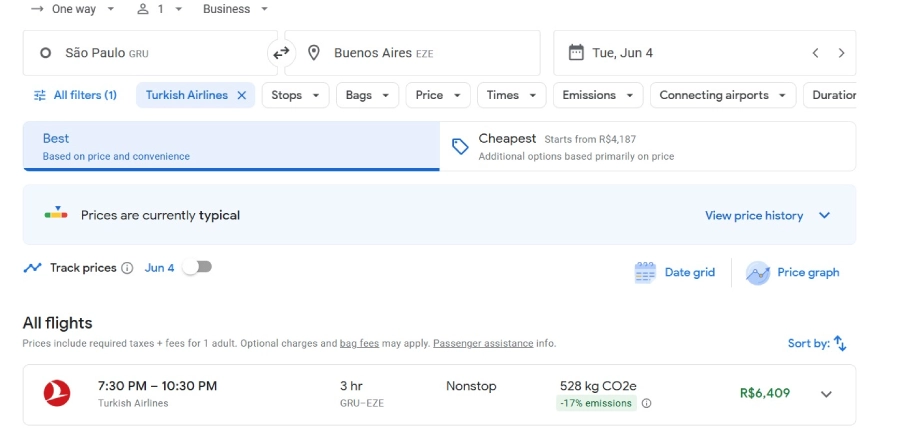Advance to the next departure date
Screen dimensions: 900x432
coord(841,53)
